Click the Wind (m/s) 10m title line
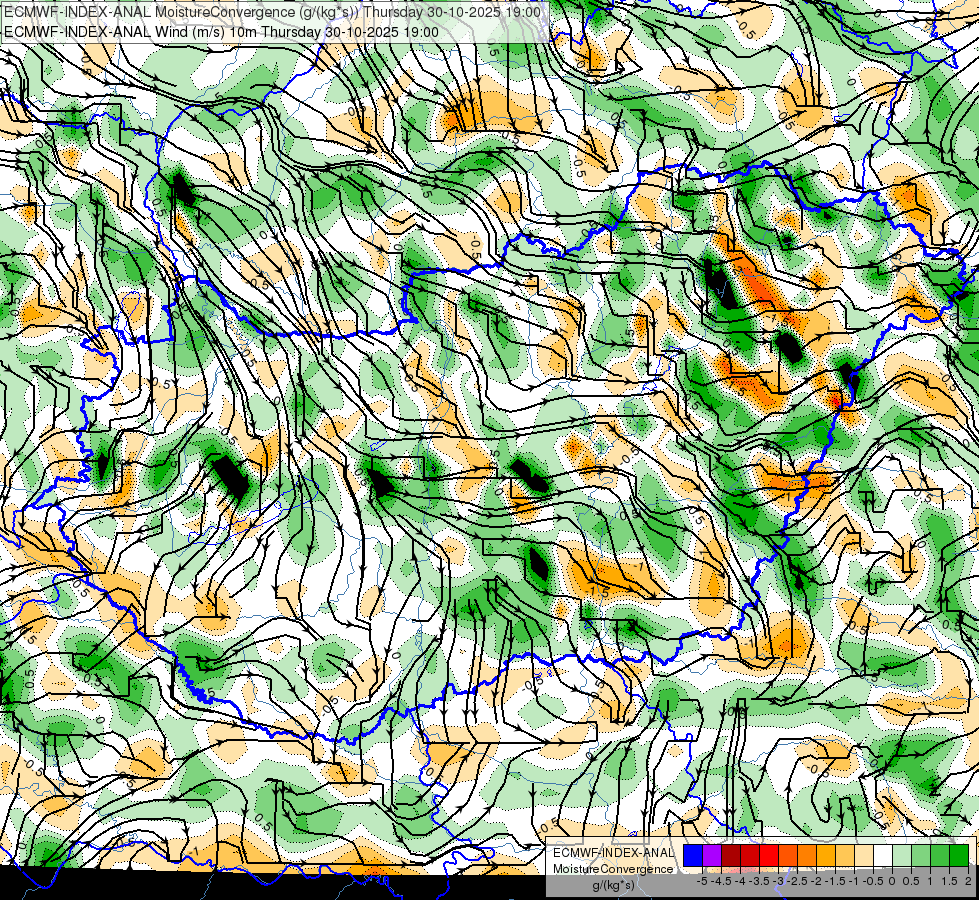This screenshot has width=979, height=900. coord(221,32)
